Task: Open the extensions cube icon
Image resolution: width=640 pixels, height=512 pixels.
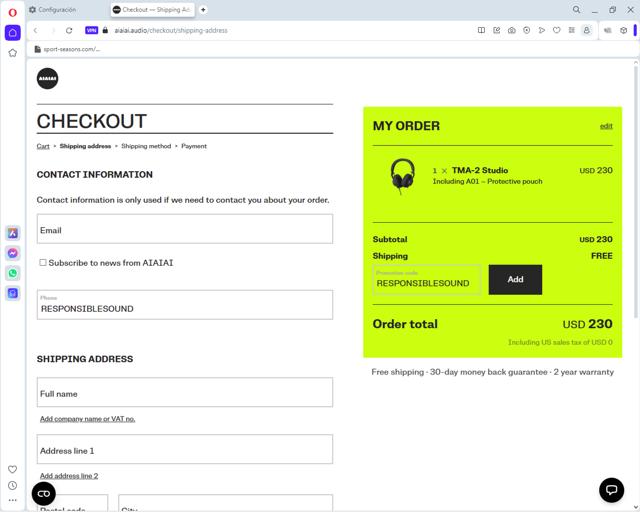Action: click(x=623, y=30)
